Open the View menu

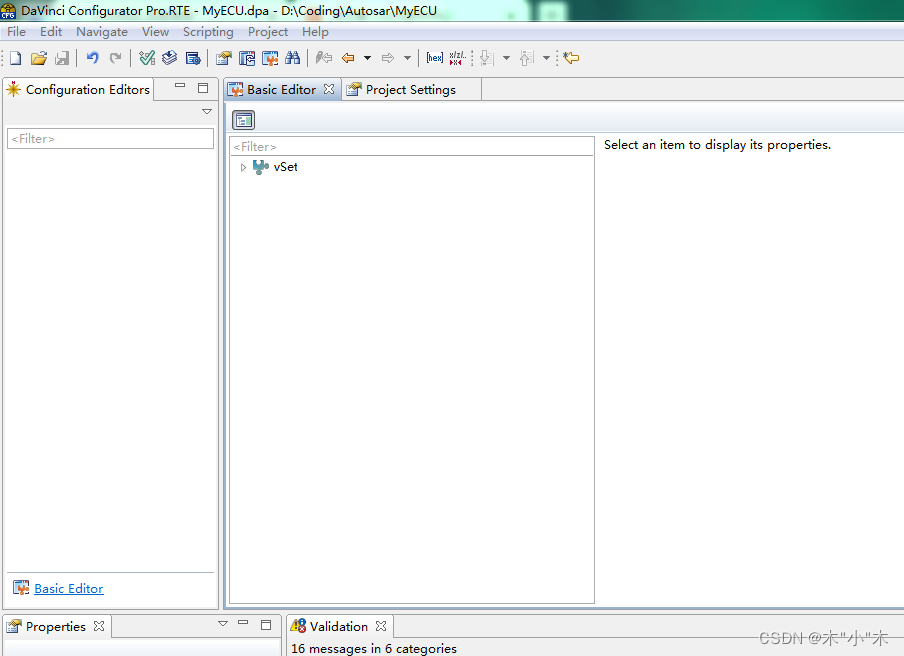155,32
